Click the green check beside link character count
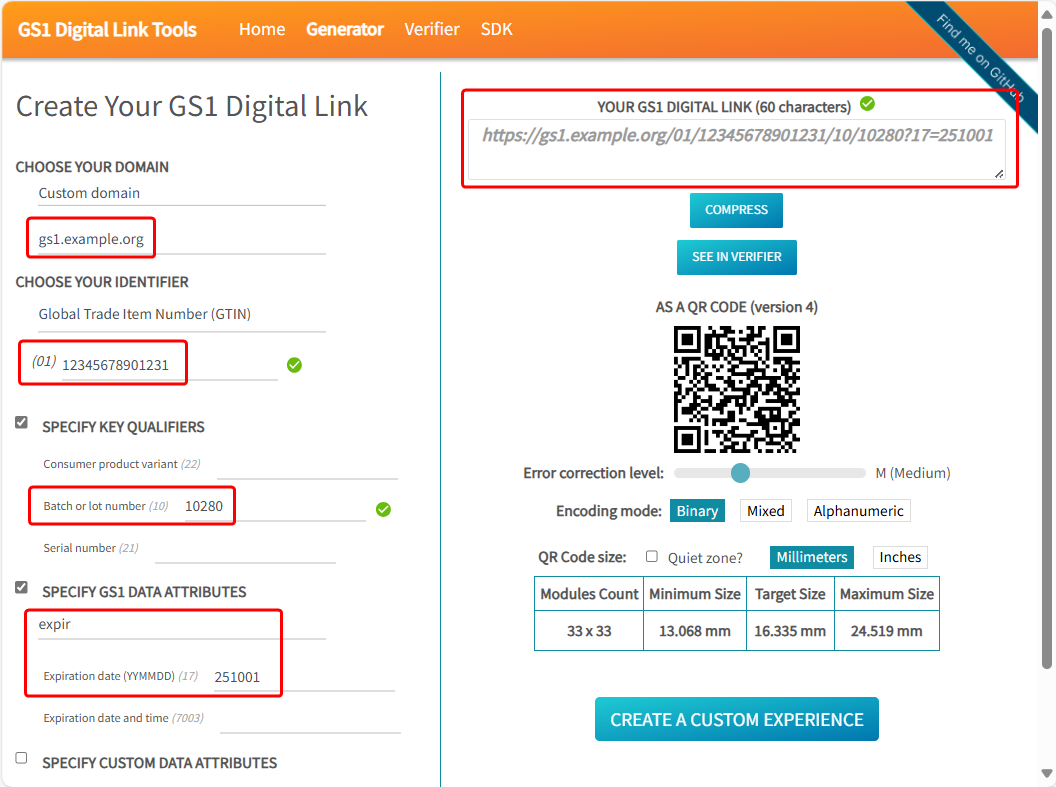Image resolution: width=1056 pixels, height=787 pixels. [x=867, y=104]
